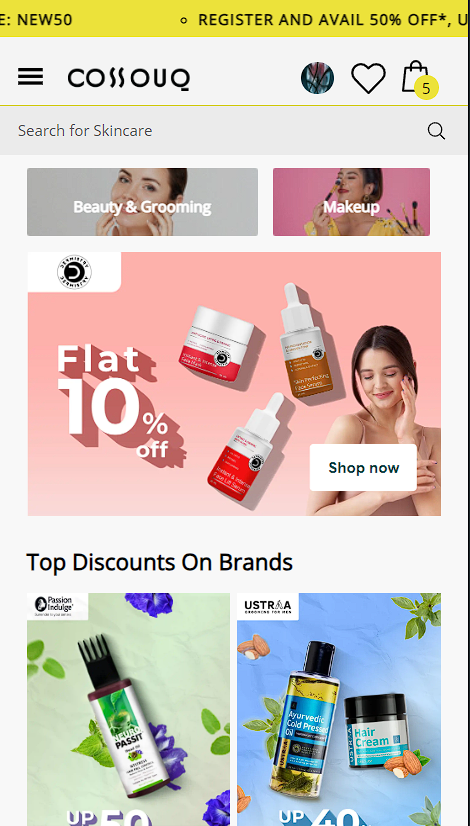Click the cart count badge showing 5

[426, 88]
